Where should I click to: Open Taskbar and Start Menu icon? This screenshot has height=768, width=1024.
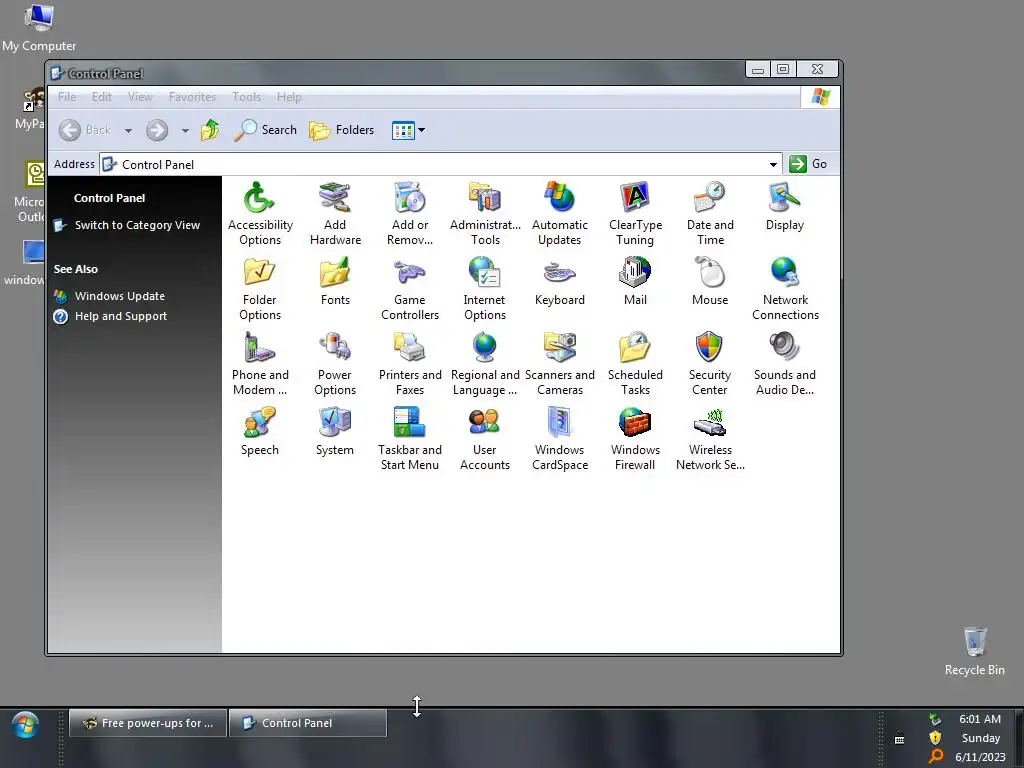(x=410, y=439)
